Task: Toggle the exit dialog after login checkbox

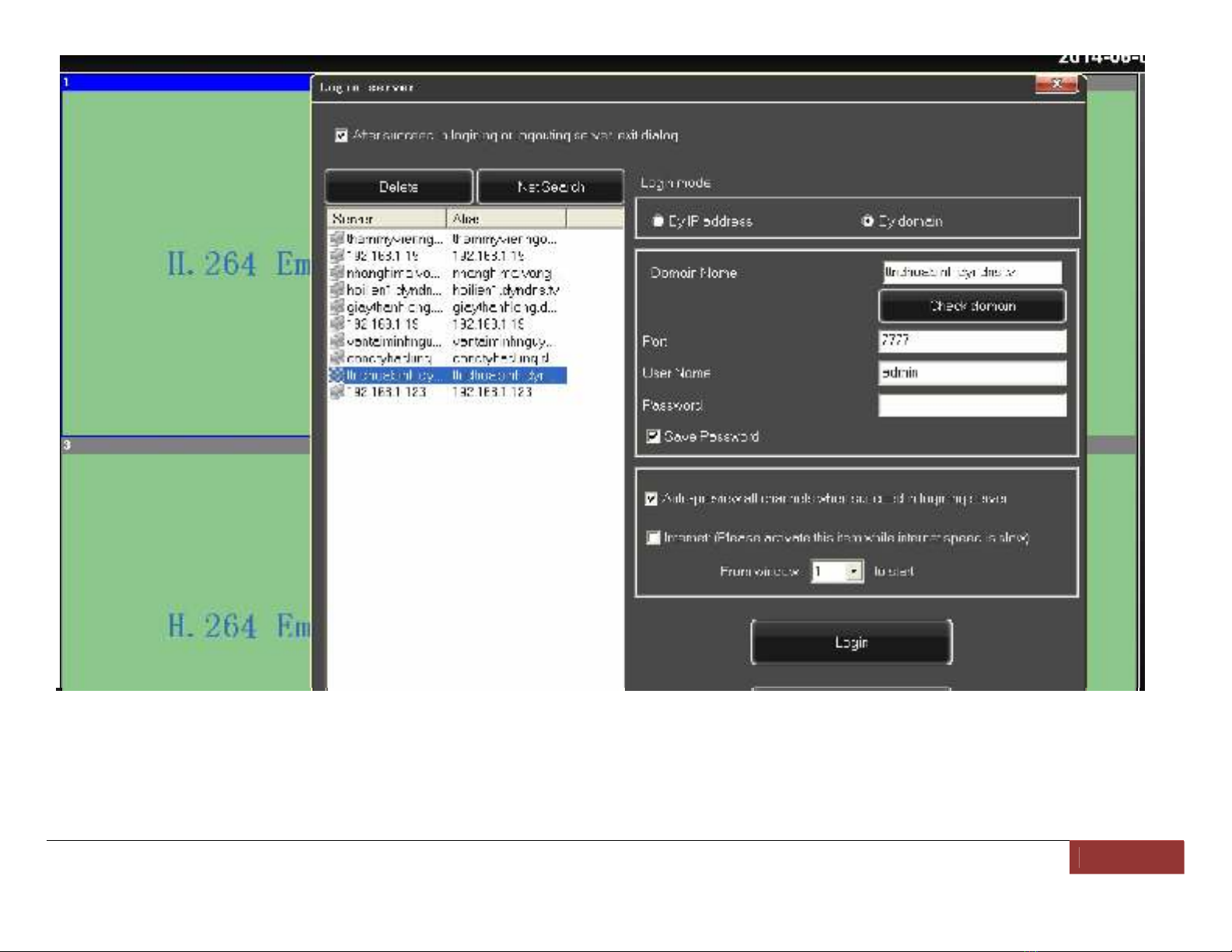Action: coord(341,136)
